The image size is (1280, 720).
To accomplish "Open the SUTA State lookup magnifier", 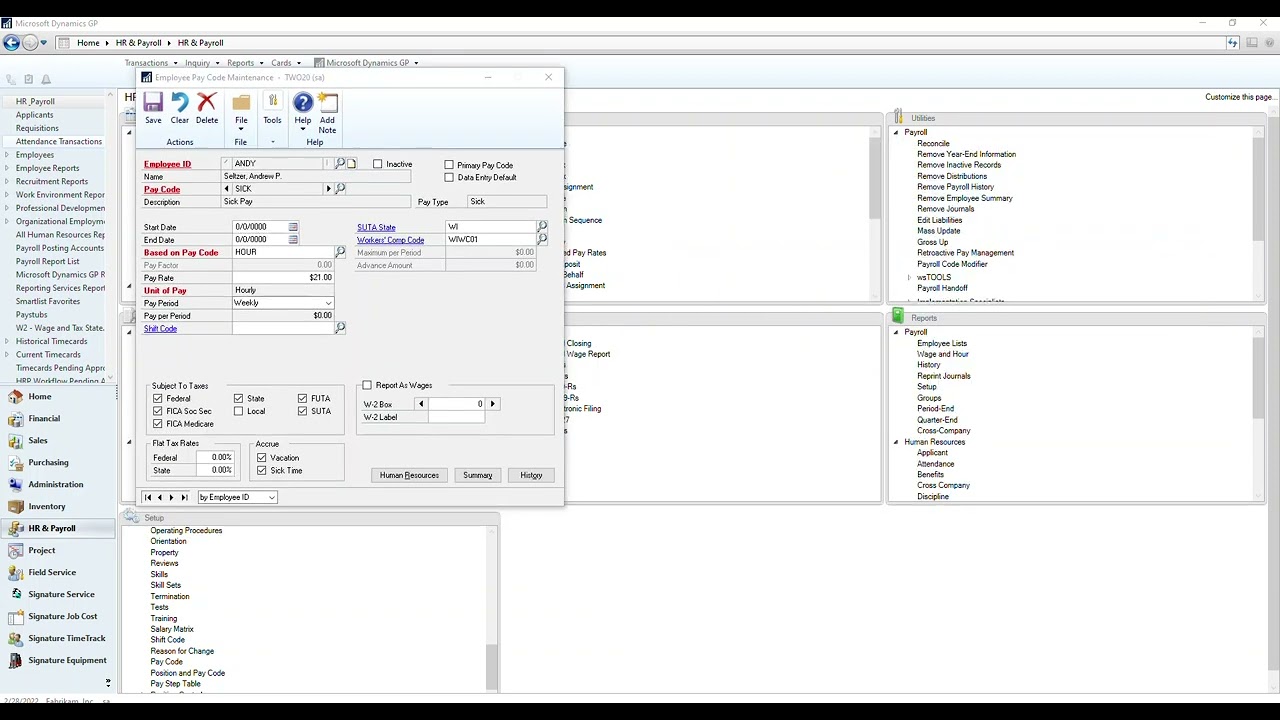I will 542,227.
